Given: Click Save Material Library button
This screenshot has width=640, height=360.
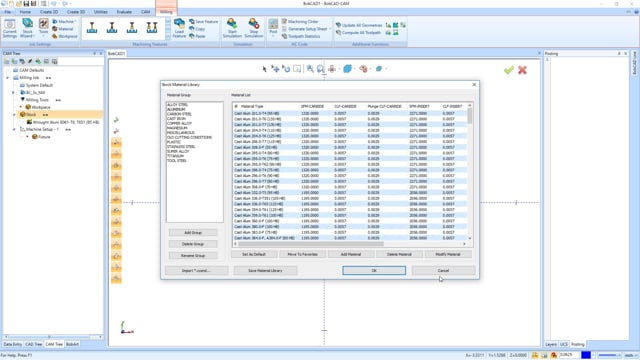Looking at the screenshot, I should pyautogui.click(x=265, y=271).
